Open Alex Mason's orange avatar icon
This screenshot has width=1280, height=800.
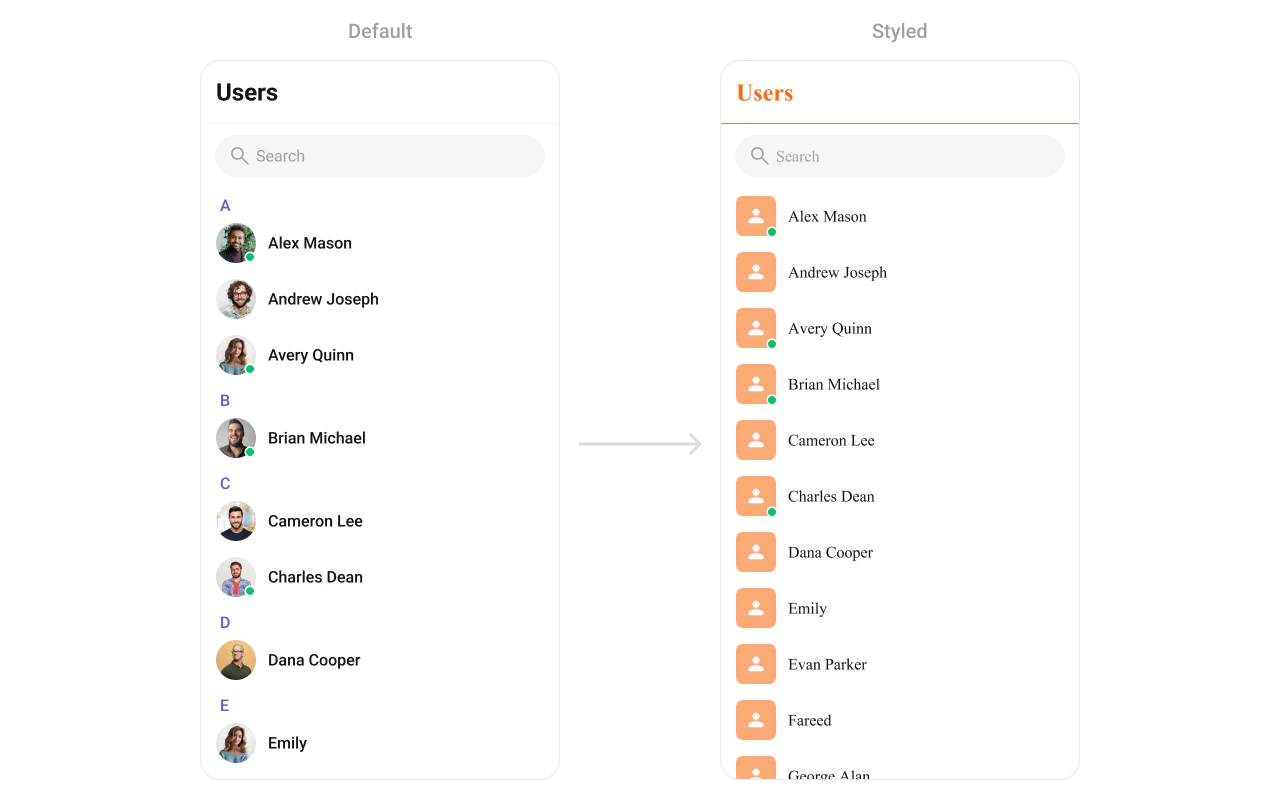click(756, 216)
